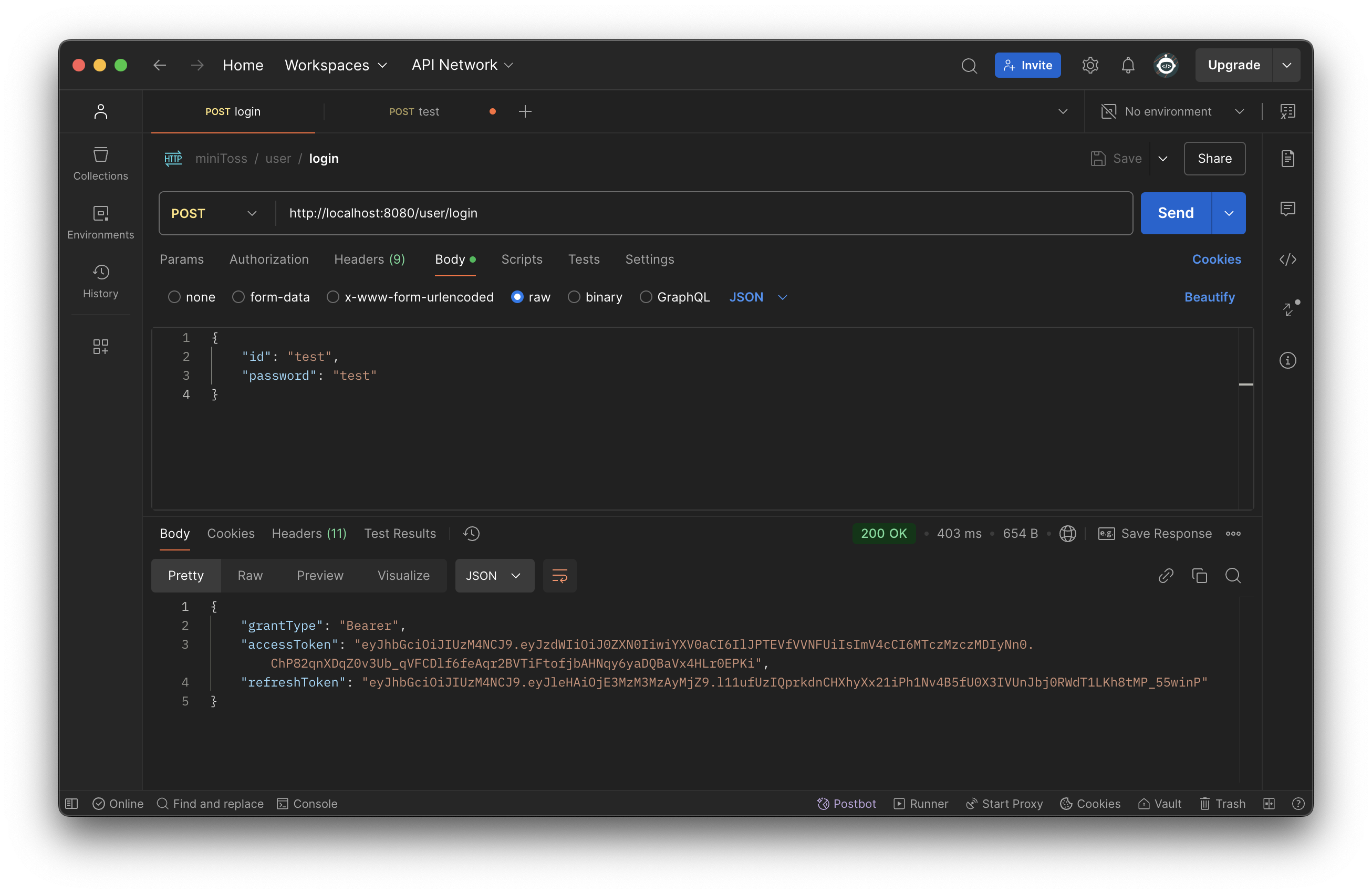Image resolution: width=1372 pixels, height=894 pixels.
Task: Open the response JSON format dropdown
Action: click(x=494, y=575)
